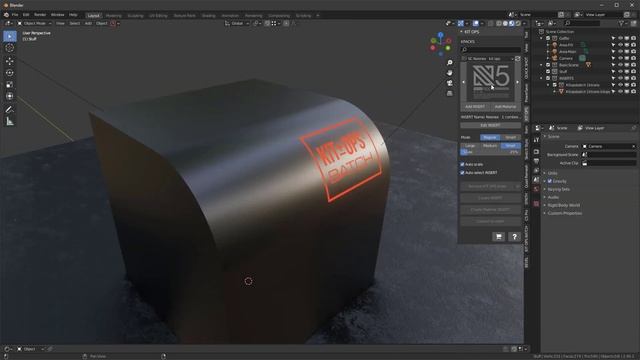
Task: Show next INSERT thumbnail arrow
Action: 518,82
